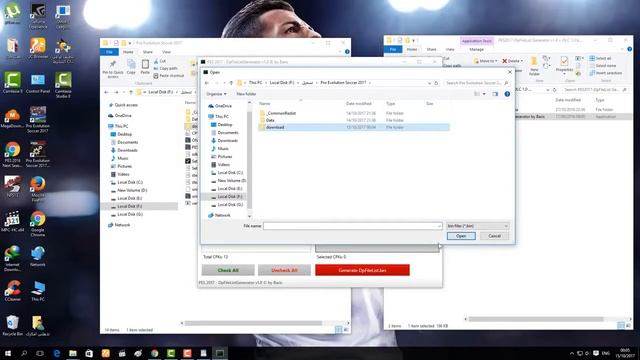Viewport: 640px width, 360px height.
Task: Click the Check All button in DpFileList Generator
Action: point(228,270)
